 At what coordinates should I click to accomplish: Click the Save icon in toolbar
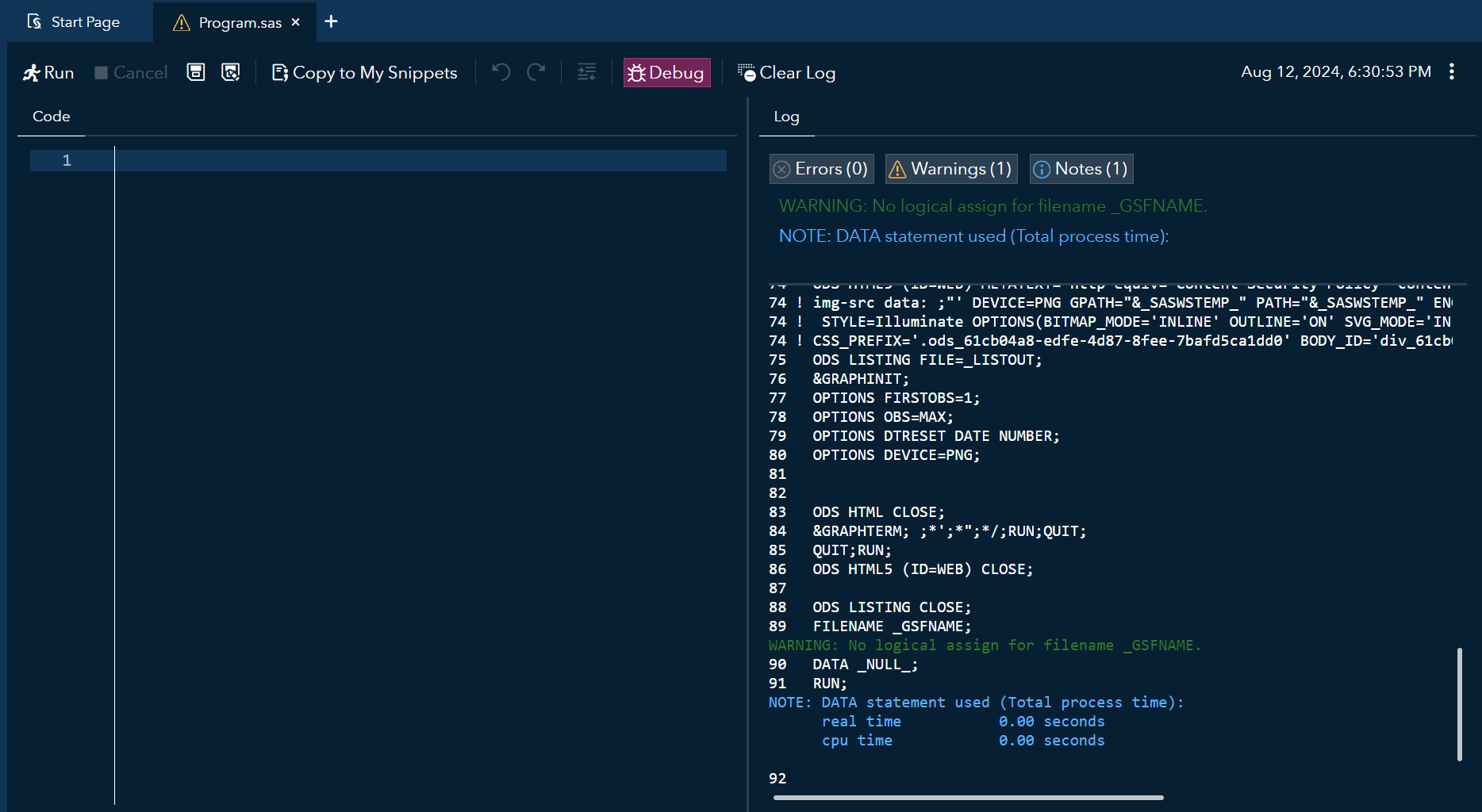click(x=196, y=72)
